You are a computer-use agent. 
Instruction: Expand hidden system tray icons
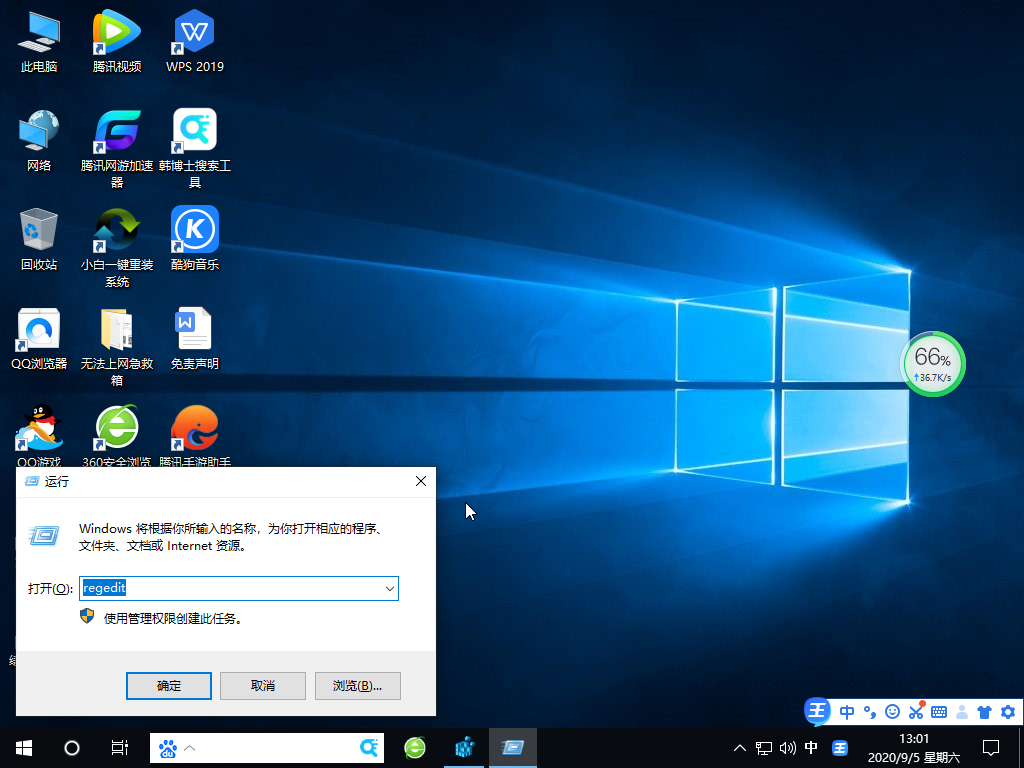point(738,747)
